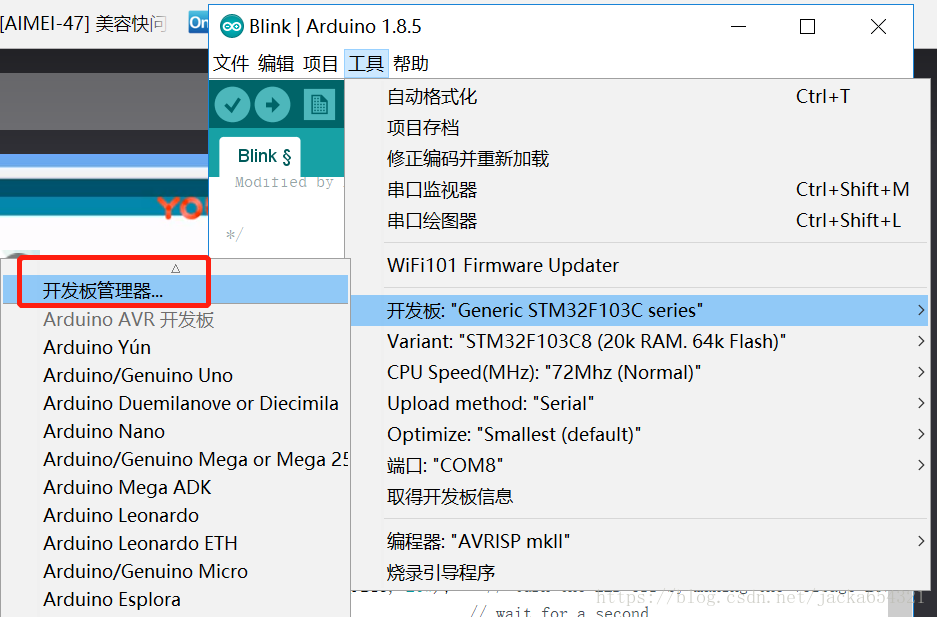
Task: Expand the 编程器 AVRISP mkII submenu
Action: point(639,542)
